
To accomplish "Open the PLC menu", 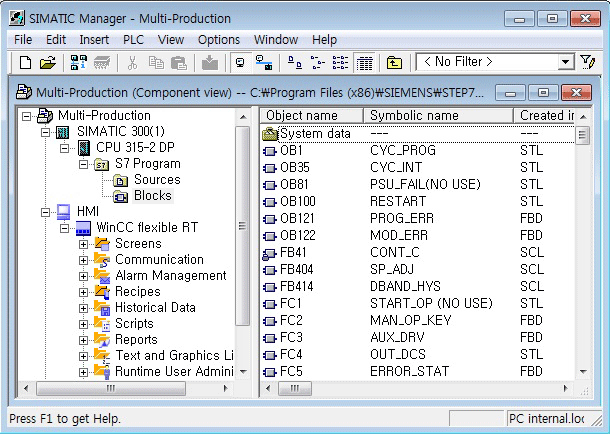I will (x=133, y=40).
